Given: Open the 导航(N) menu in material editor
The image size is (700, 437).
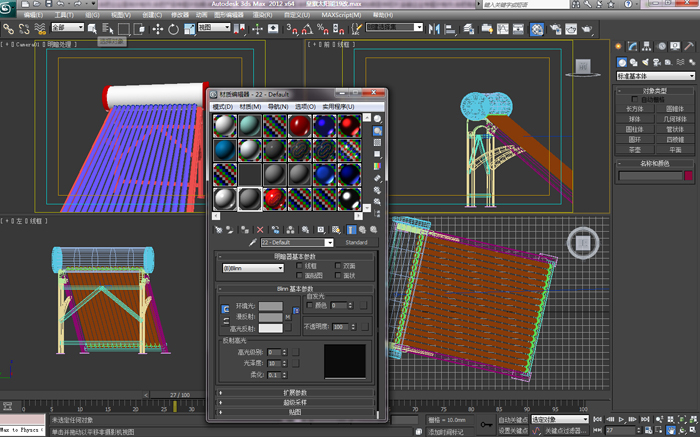Looking at the screenshot, I should coord(276,106).
